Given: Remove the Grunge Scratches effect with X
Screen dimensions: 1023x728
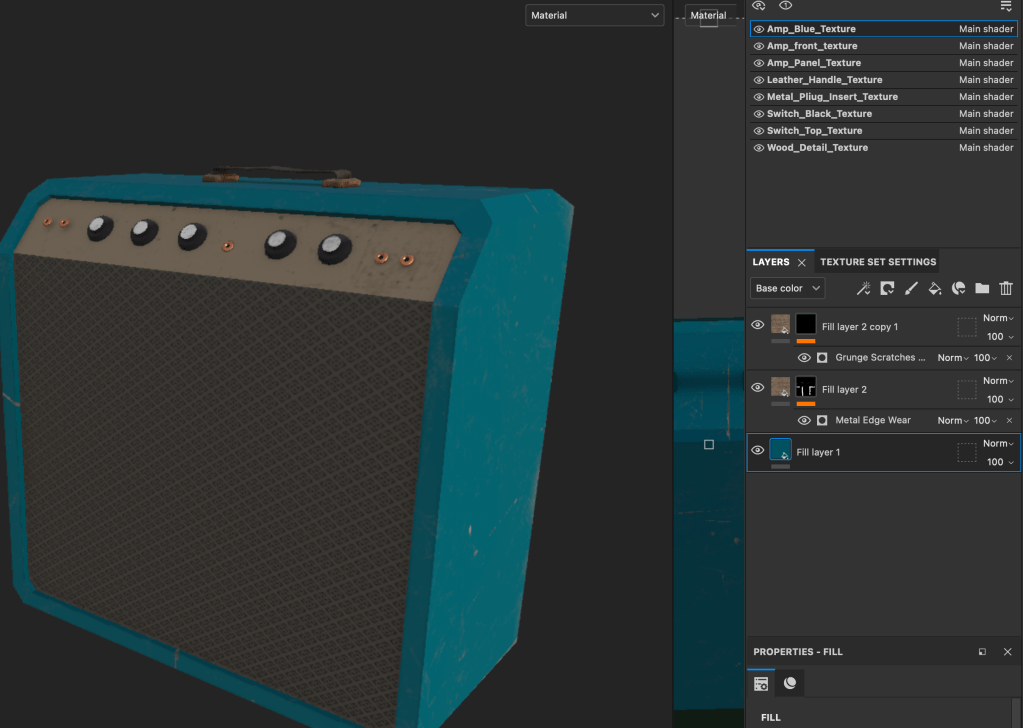Looking at the screenshot, I should (x=1009, y=358).
